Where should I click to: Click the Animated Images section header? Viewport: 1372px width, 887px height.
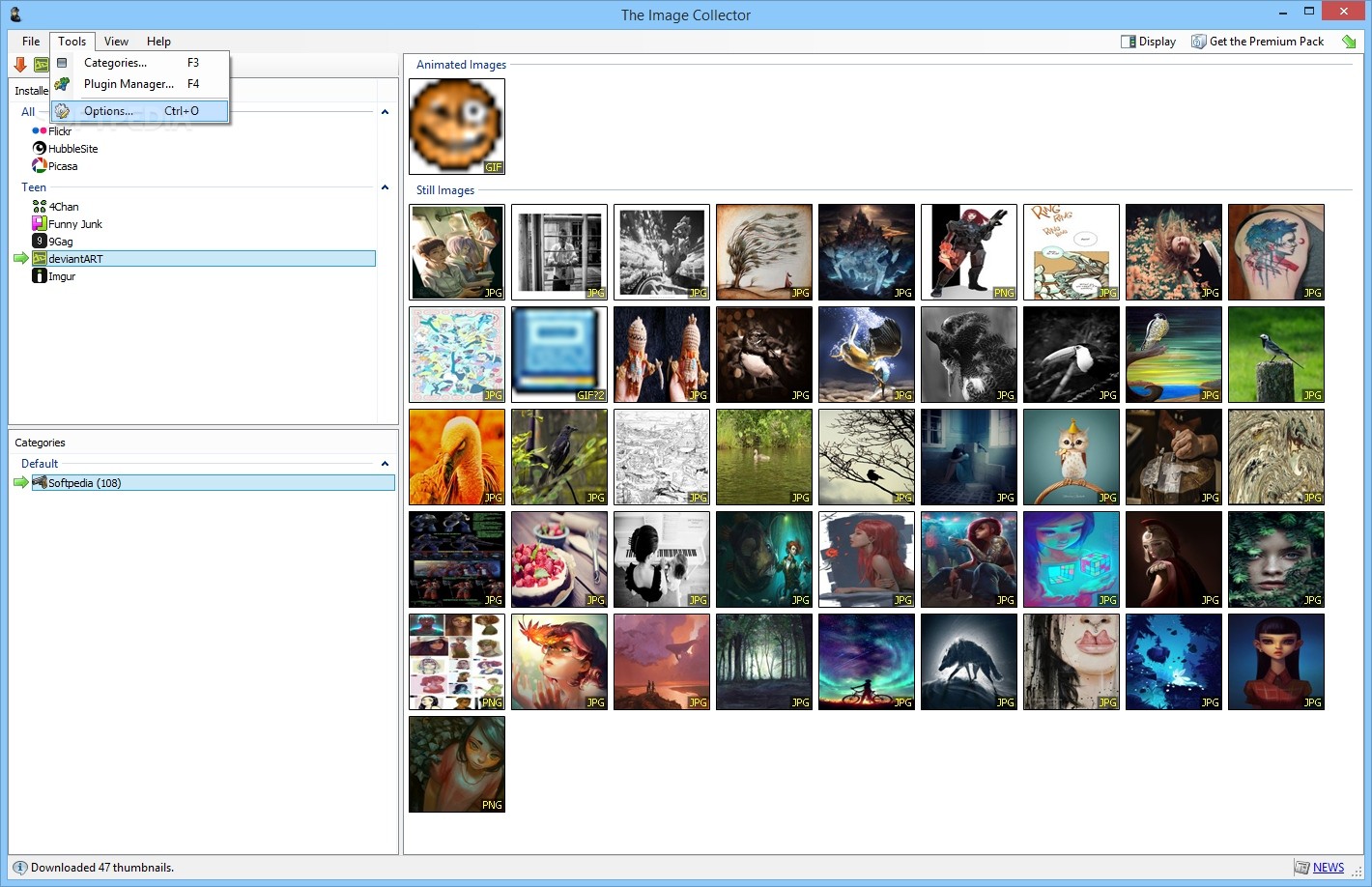[x=461, y=65]
